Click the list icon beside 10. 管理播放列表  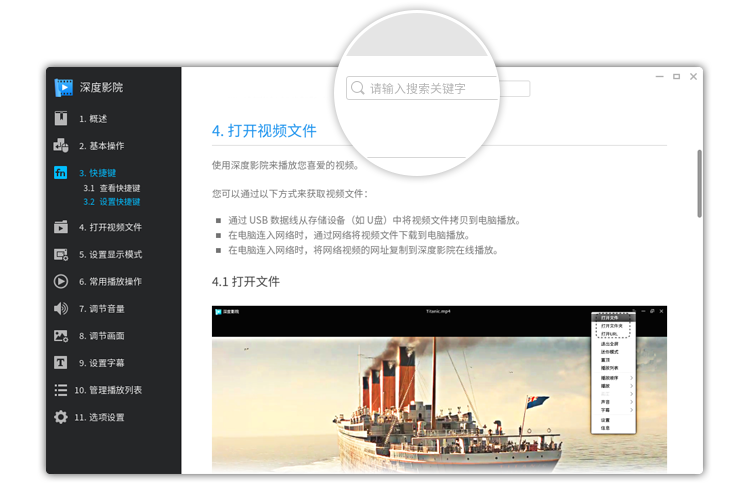click(61, 390)
